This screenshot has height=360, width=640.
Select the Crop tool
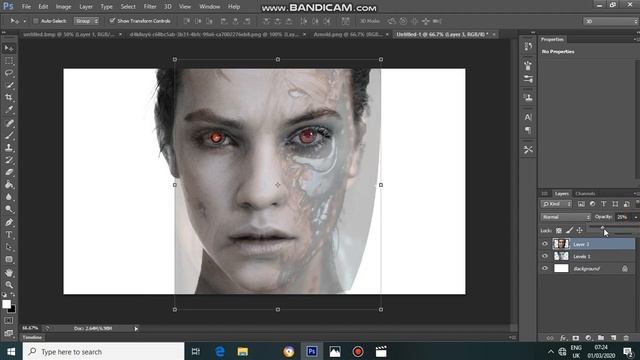(x=9, y=98)
